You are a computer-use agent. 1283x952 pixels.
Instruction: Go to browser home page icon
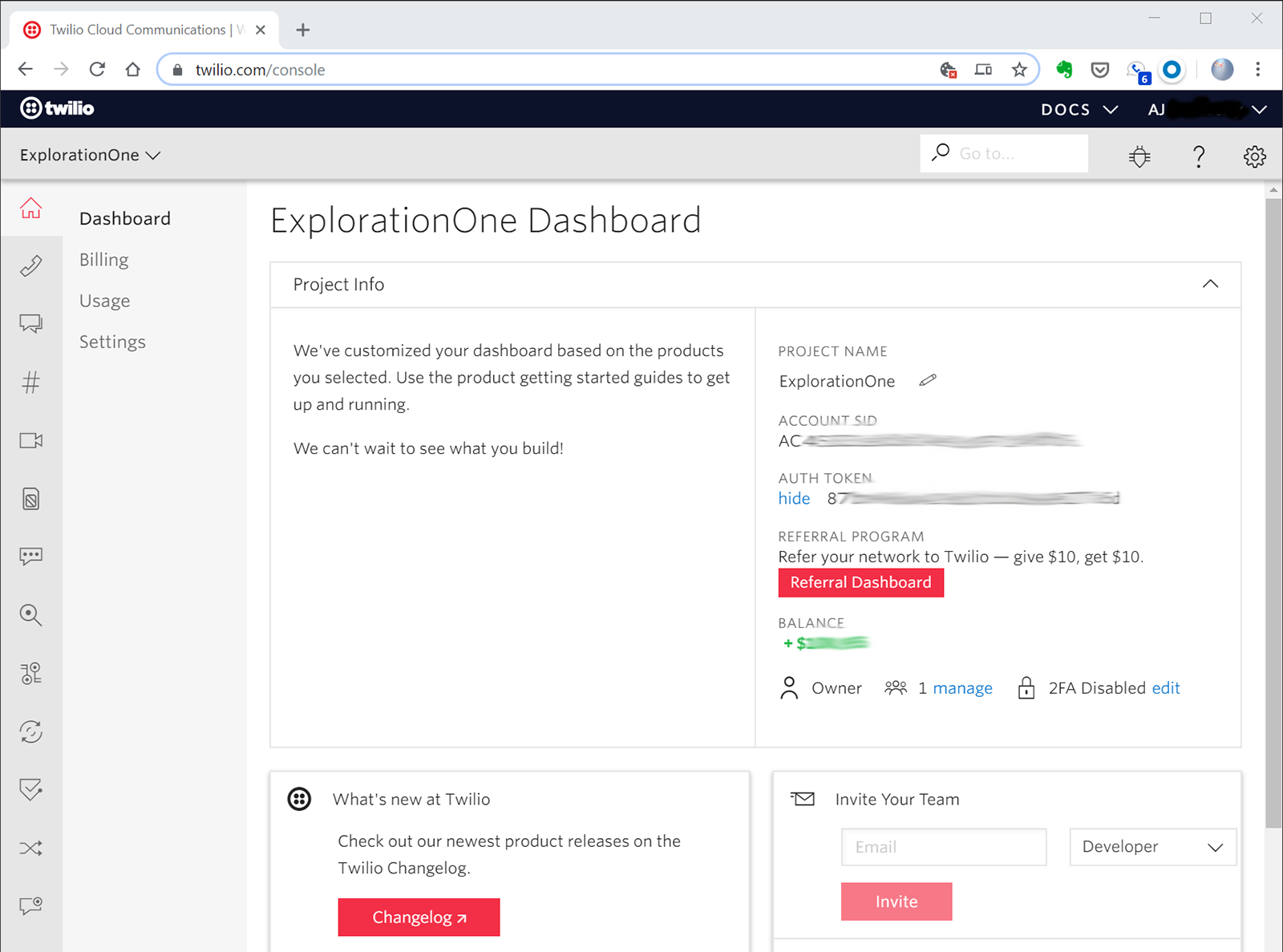133,70
